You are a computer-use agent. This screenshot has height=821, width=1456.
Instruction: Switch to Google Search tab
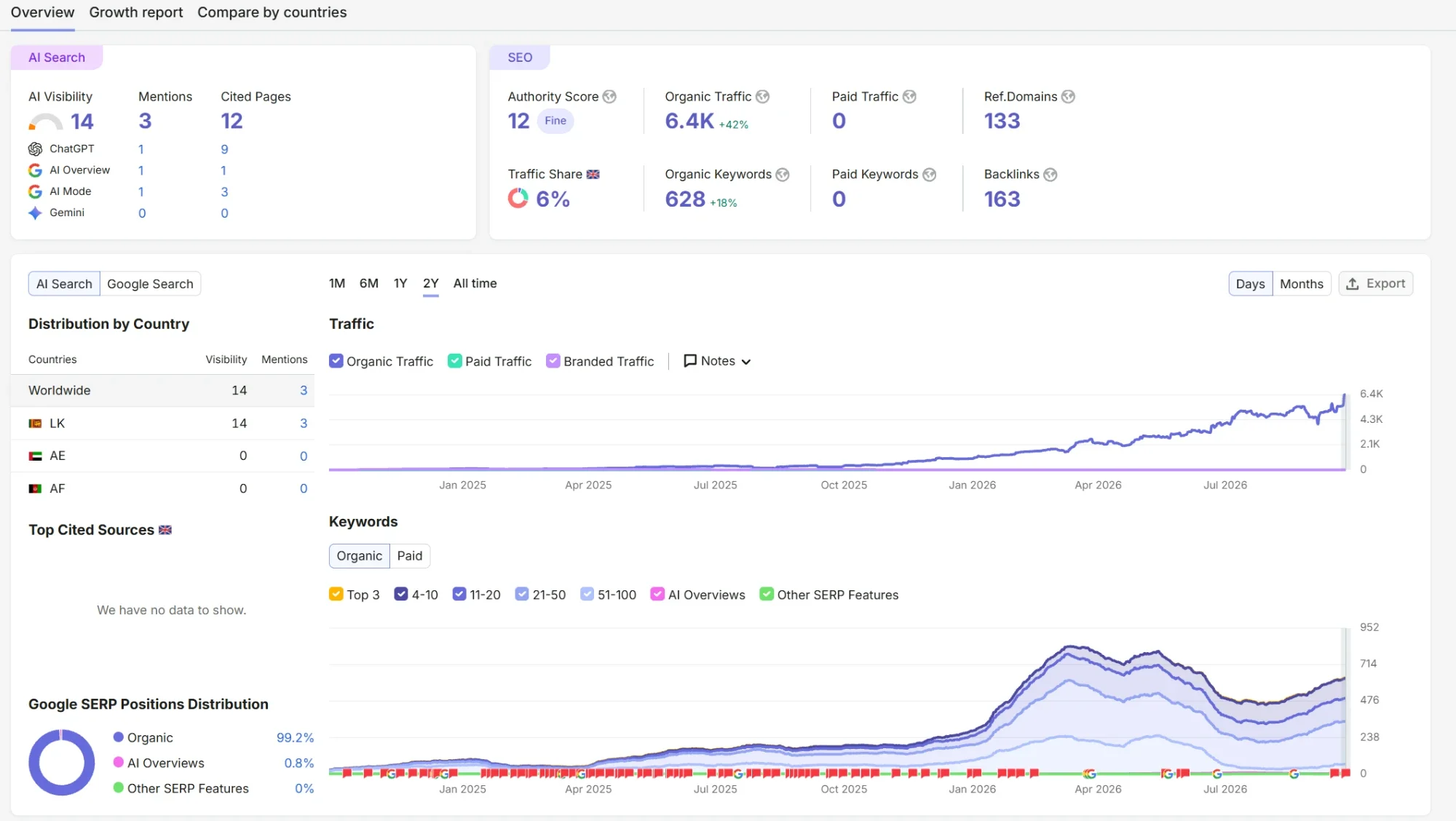click(x=150, y=284)
